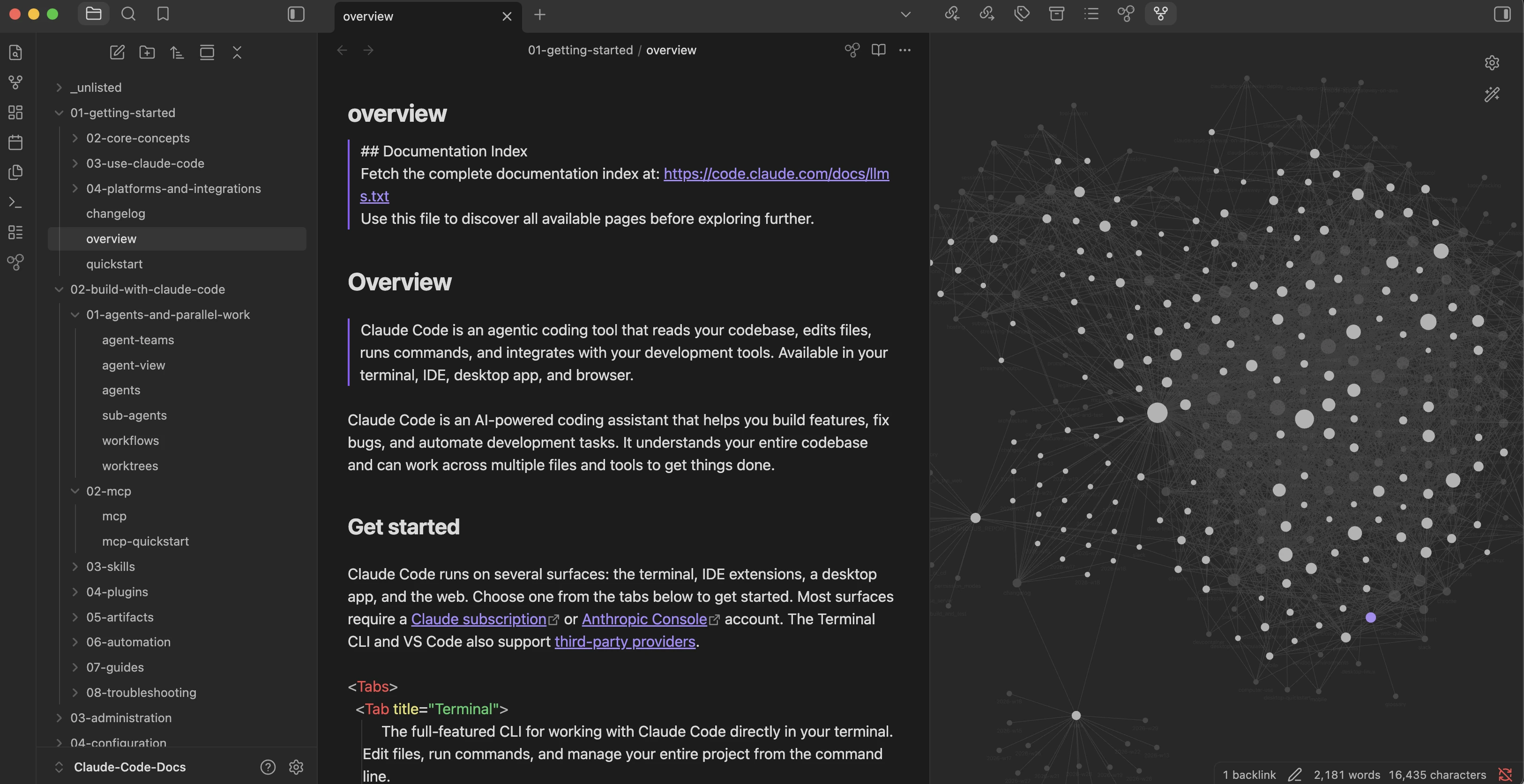The image size is (1524, 784).
Task: Open a new tab with plus
Action: point(539,15)
